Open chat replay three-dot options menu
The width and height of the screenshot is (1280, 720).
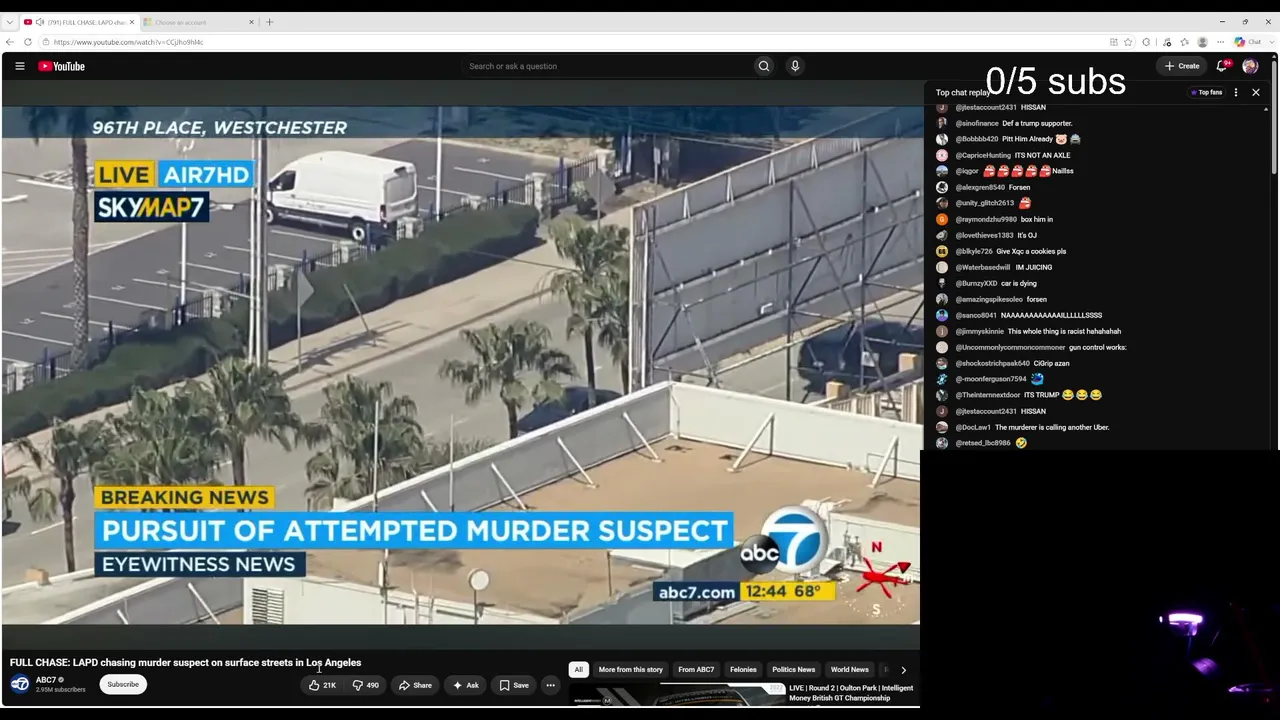tap(1236, 92)
